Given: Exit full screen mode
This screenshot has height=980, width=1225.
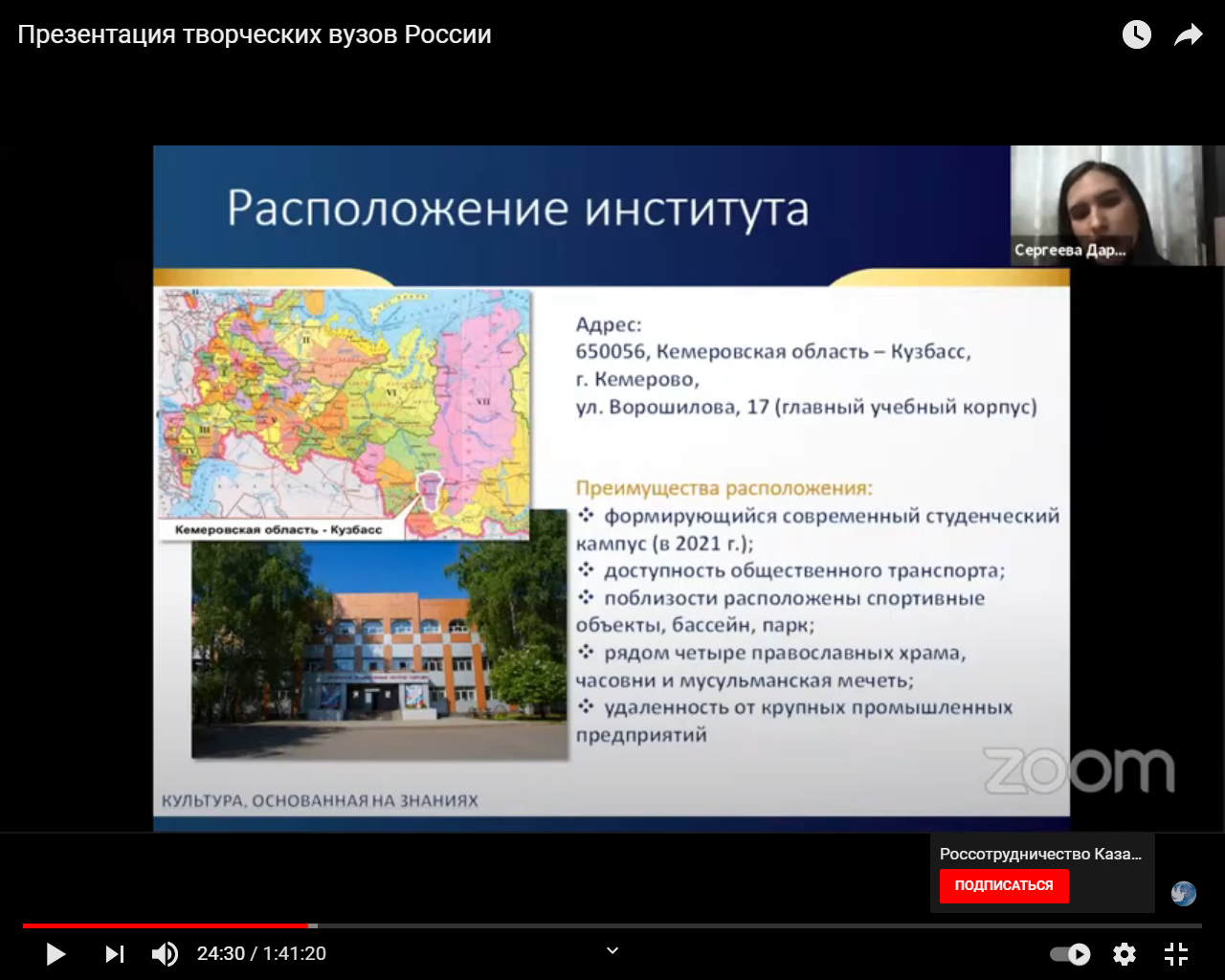Looking at the screenshot, I should pyautogui.click(x=1176, y=954).
